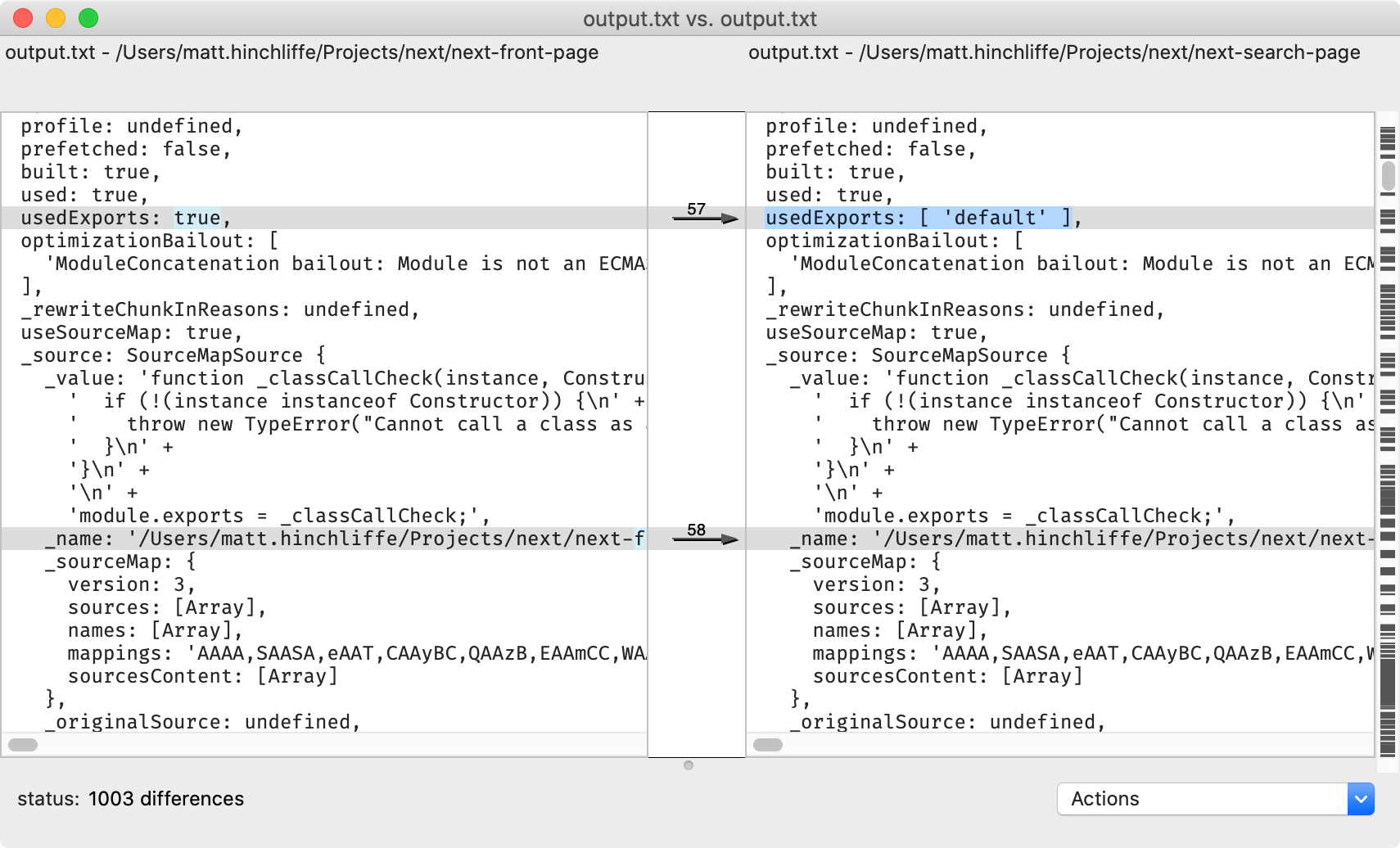Viewport: 1400px width, 848px height.
Task: Click the gutter divider handle below the merge column
Action: click(688, 765)
